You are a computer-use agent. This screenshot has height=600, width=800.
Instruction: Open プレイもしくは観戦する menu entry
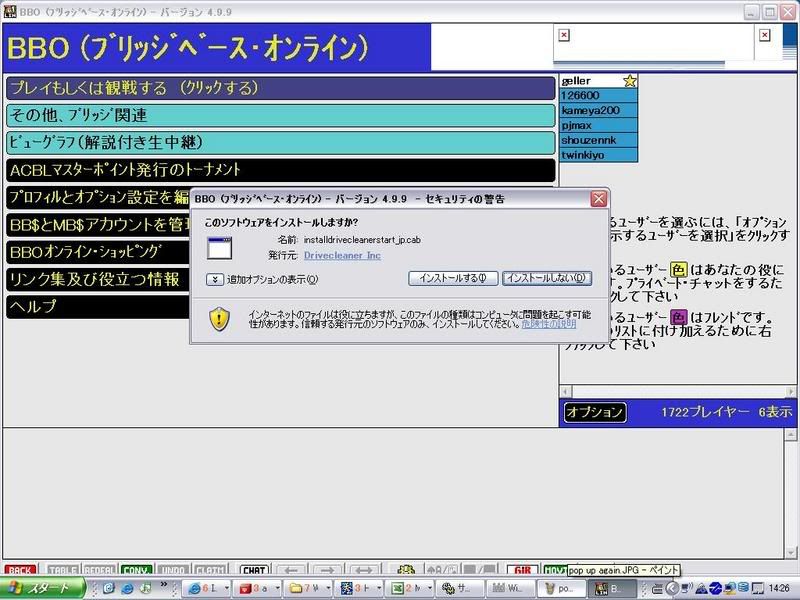pos(281,88)
